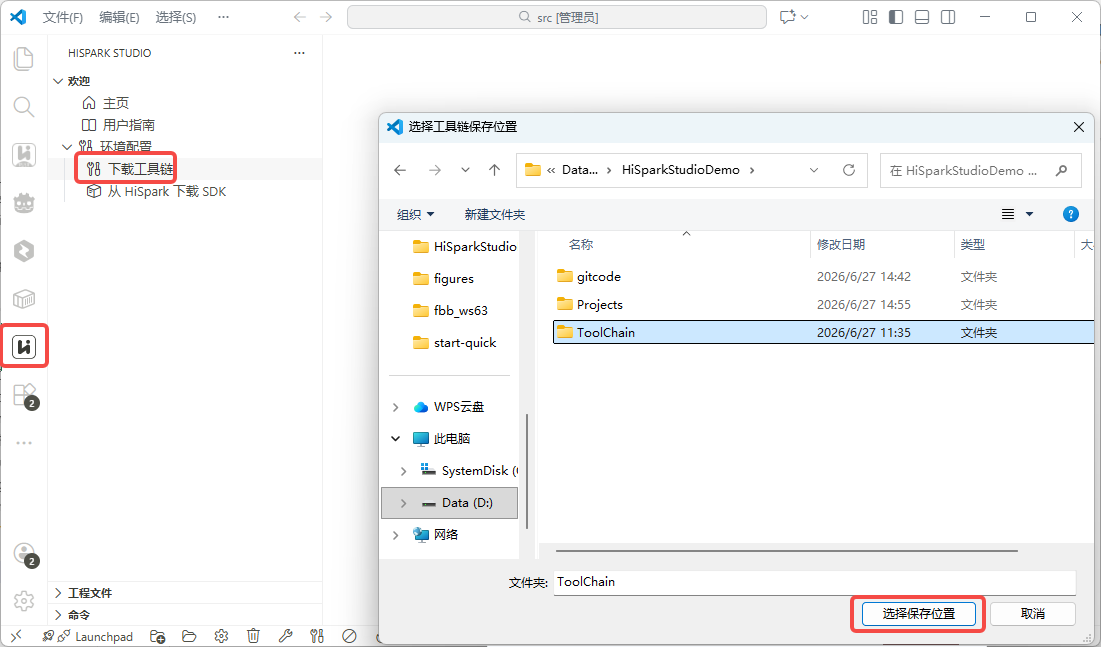This screenshot has height=647, width=1101.
Task: Expand the 命令 section
Action: pyautogui.click(x=58, y=615)
